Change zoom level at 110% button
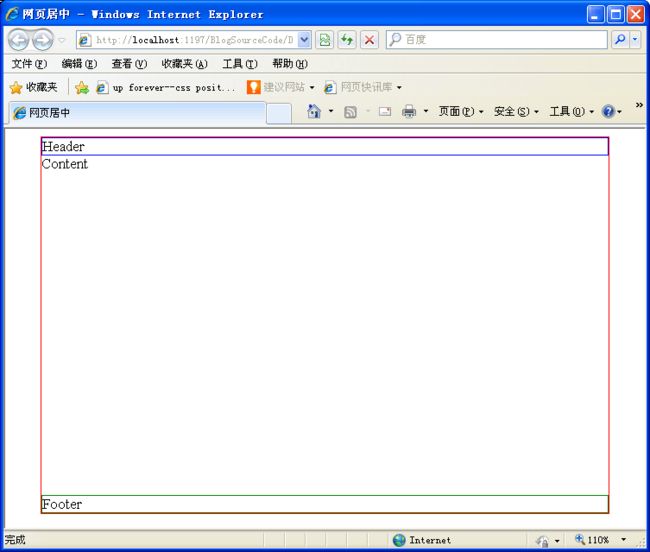This screenshot has width=650, height=552. point(592,540)
